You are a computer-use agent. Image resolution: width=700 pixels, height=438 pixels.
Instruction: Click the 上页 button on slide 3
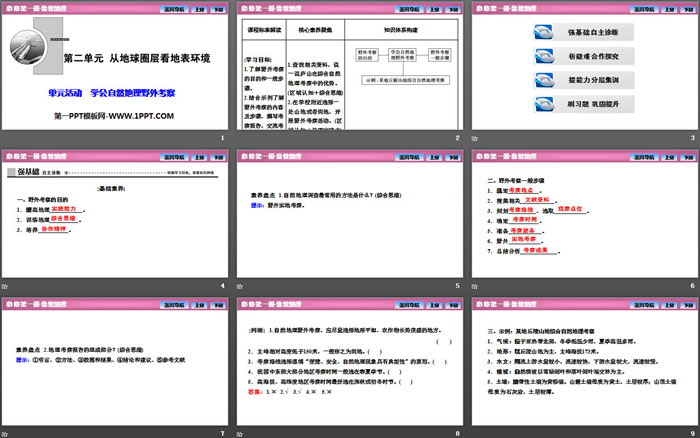[x=669, y=9]
